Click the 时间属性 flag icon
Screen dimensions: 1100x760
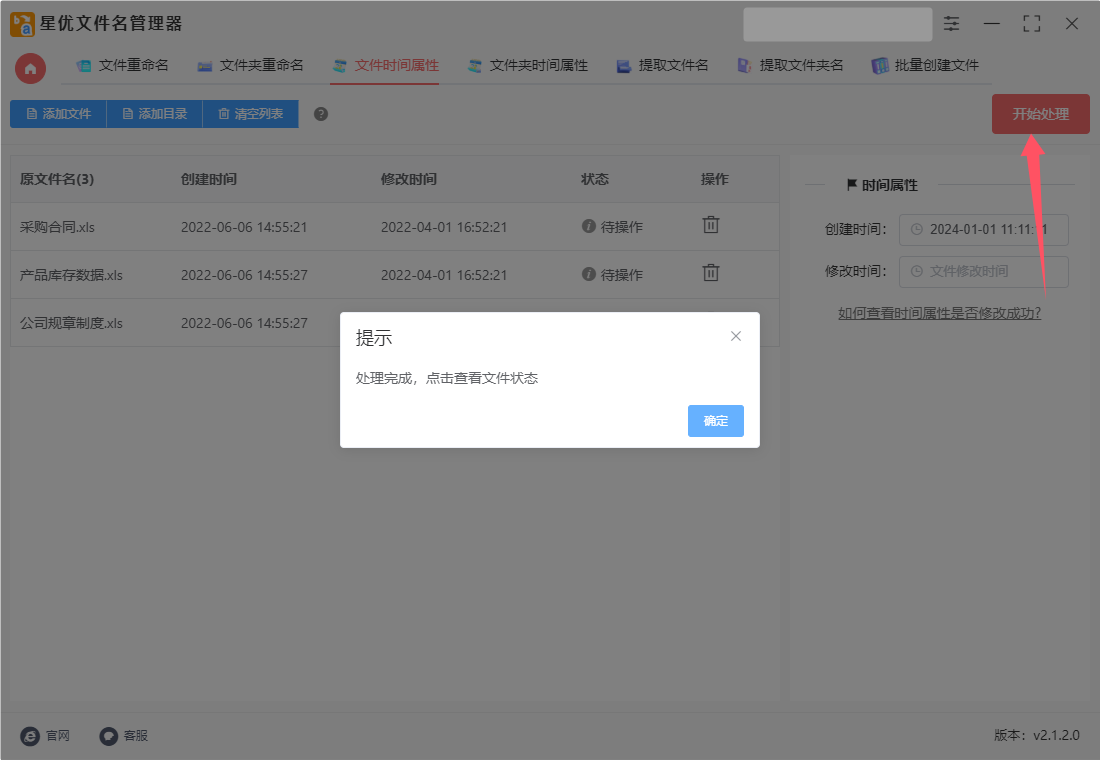(x=852, y=185)
